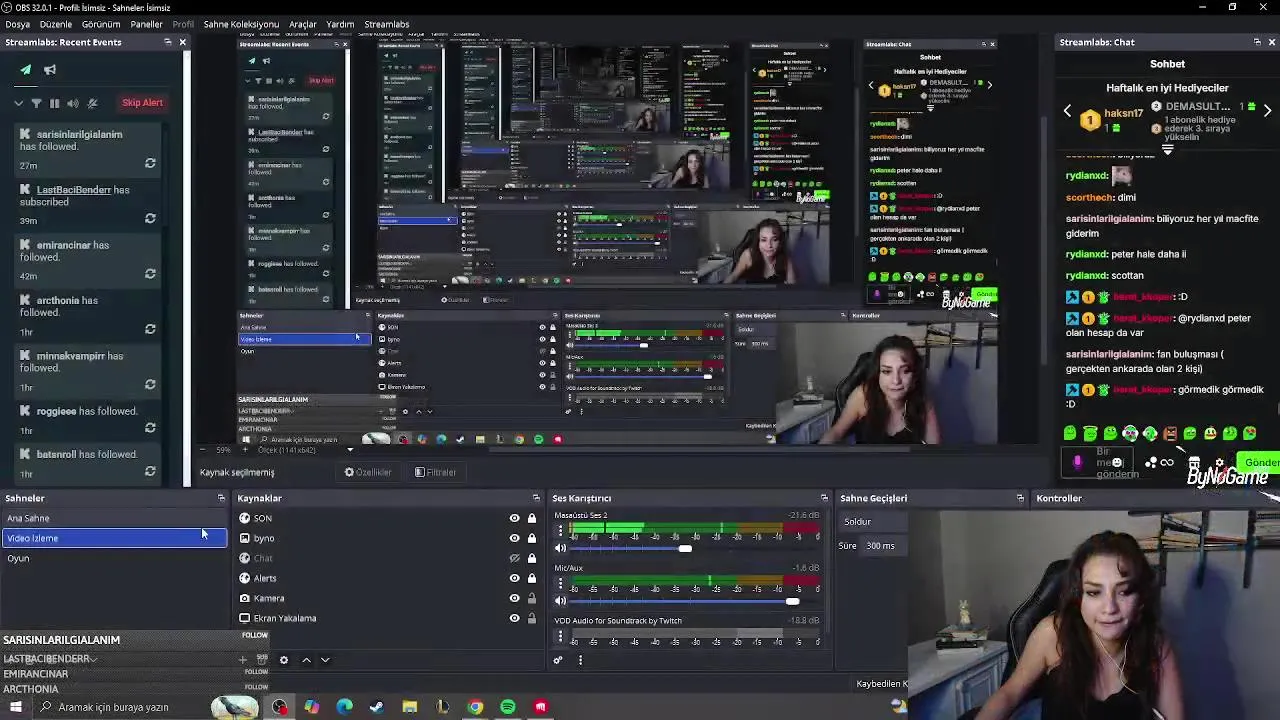Click the Skip Alert button
The width and height of the screenshot is (1280, 720).
tap(142, 103)
